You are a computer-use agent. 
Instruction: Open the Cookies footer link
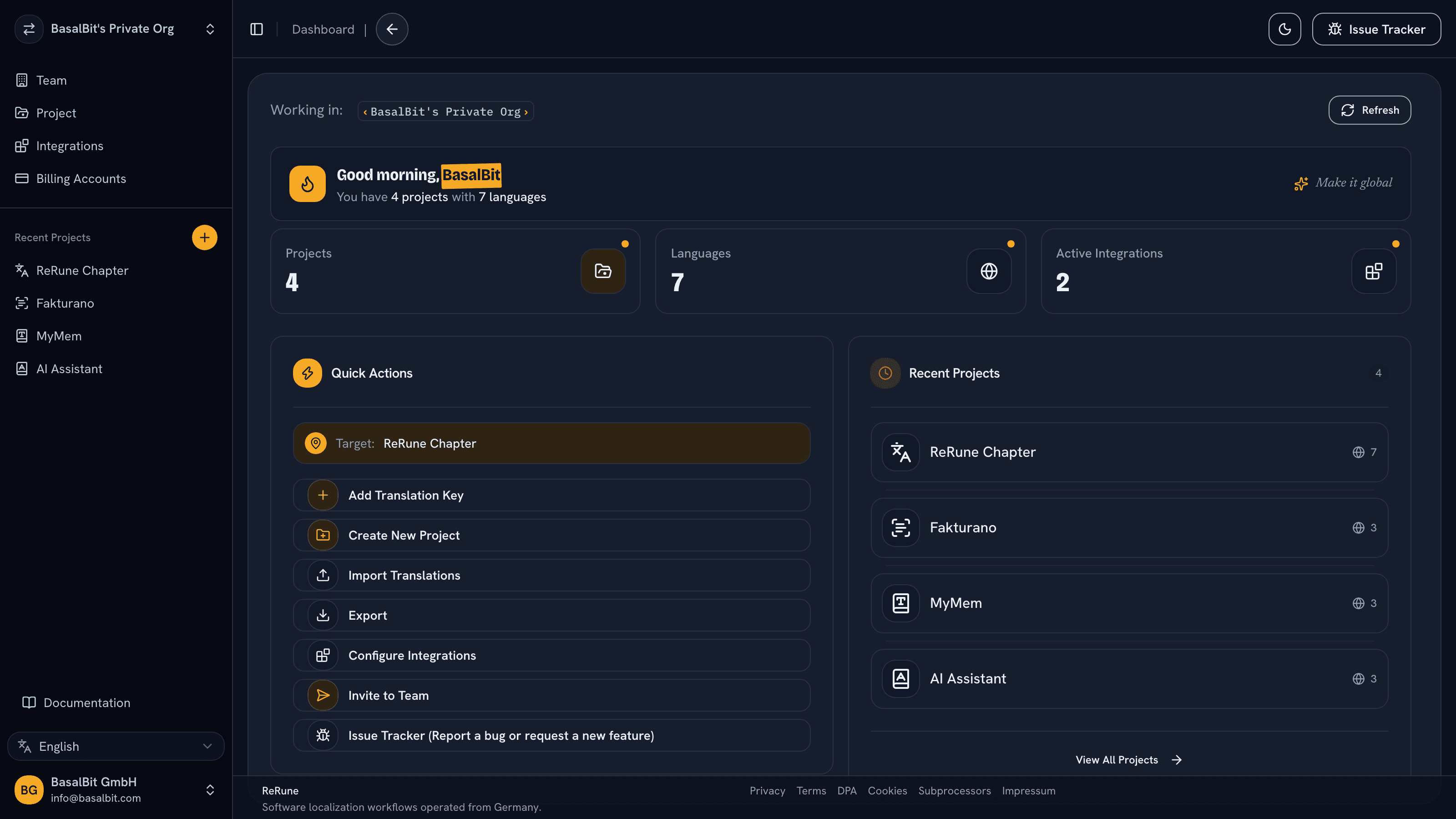[887, 791]
